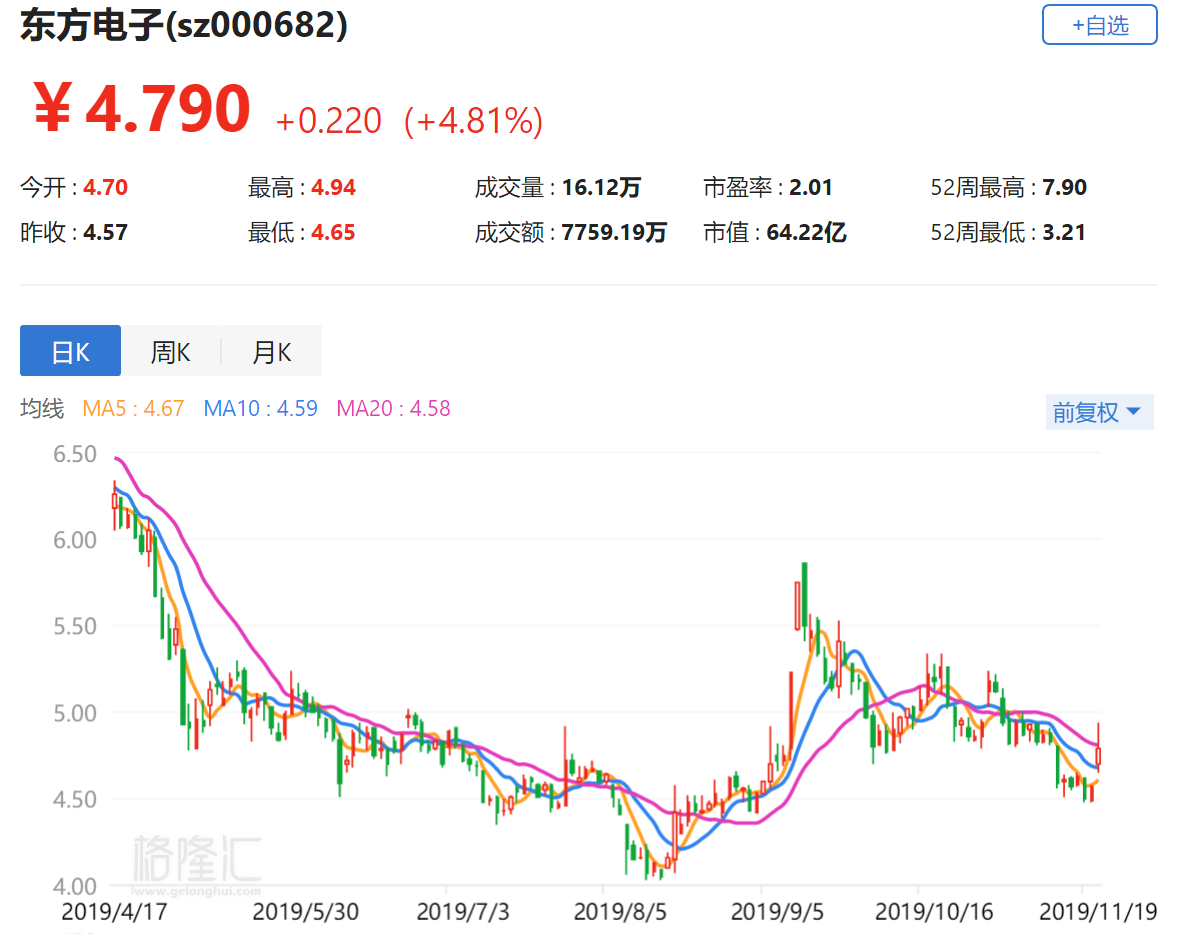Screen dimensions: 1177x934
Task: Click the 2019/8/5 date axis label
Action: (x=620, y=911)
